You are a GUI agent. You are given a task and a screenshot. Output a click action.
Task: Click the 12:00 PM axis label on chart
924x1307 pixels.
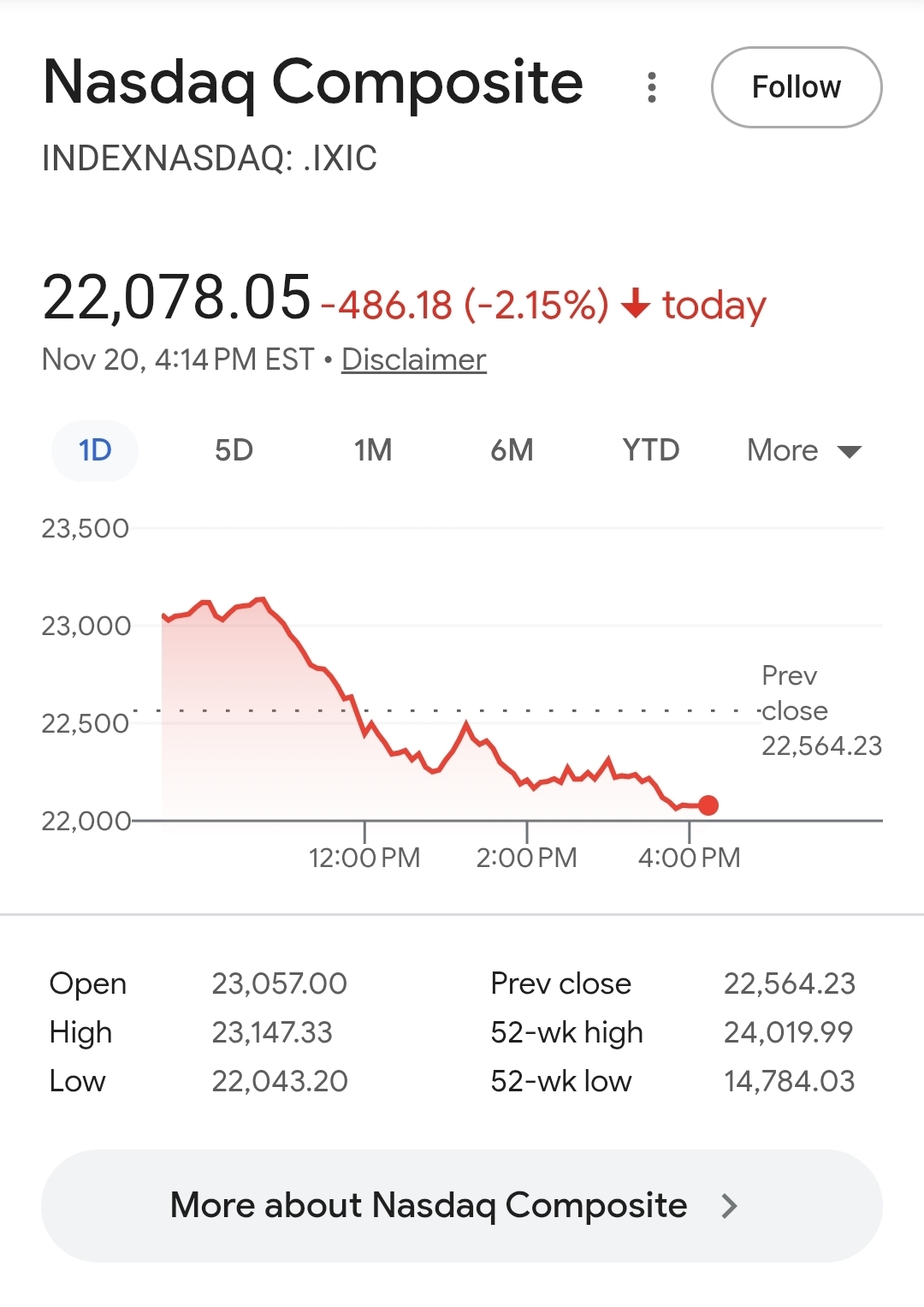[x=365, y=856]
